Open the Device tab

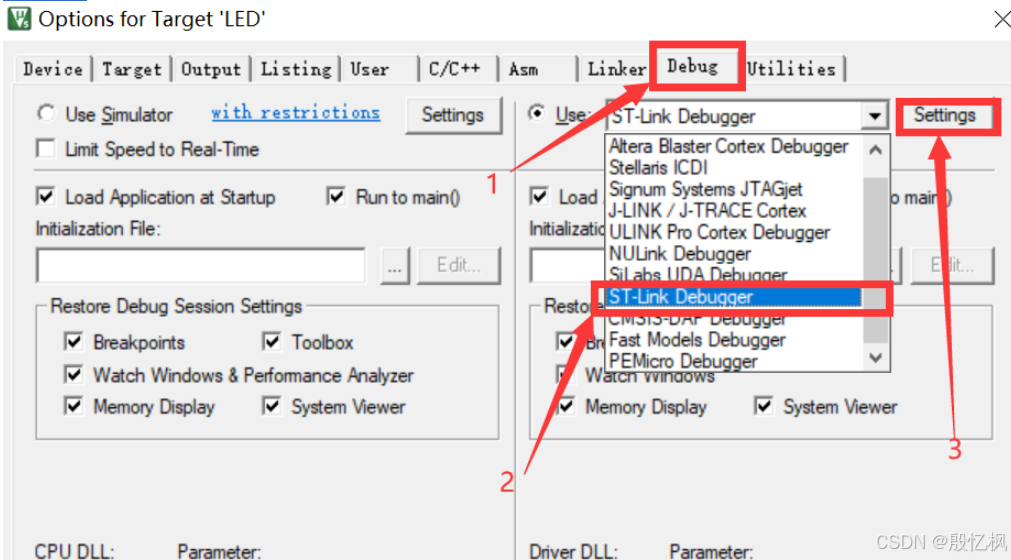click(x=53, y=69)
